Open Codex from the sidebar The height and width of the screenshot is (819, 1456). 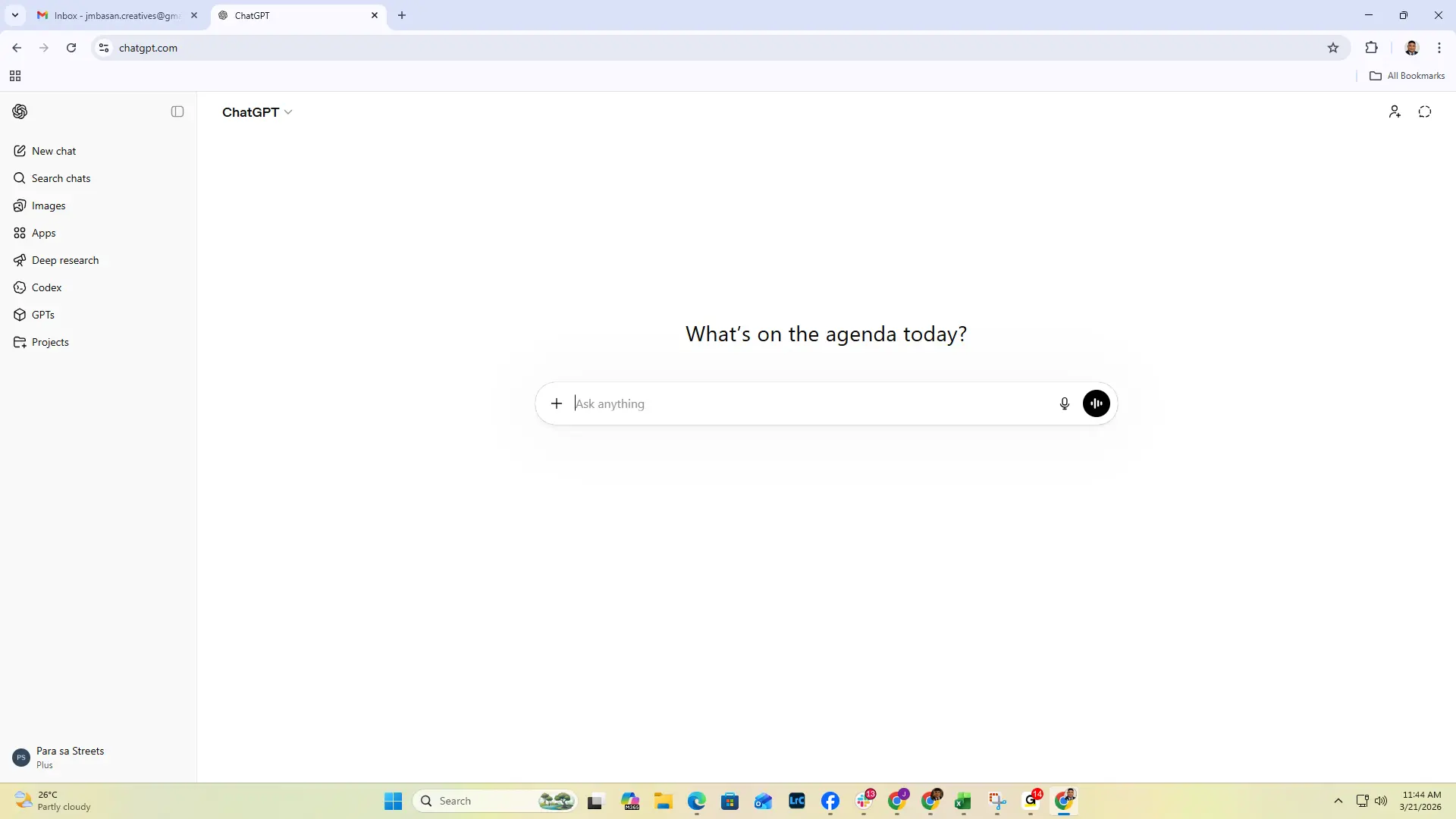click(x=99, y=287)
